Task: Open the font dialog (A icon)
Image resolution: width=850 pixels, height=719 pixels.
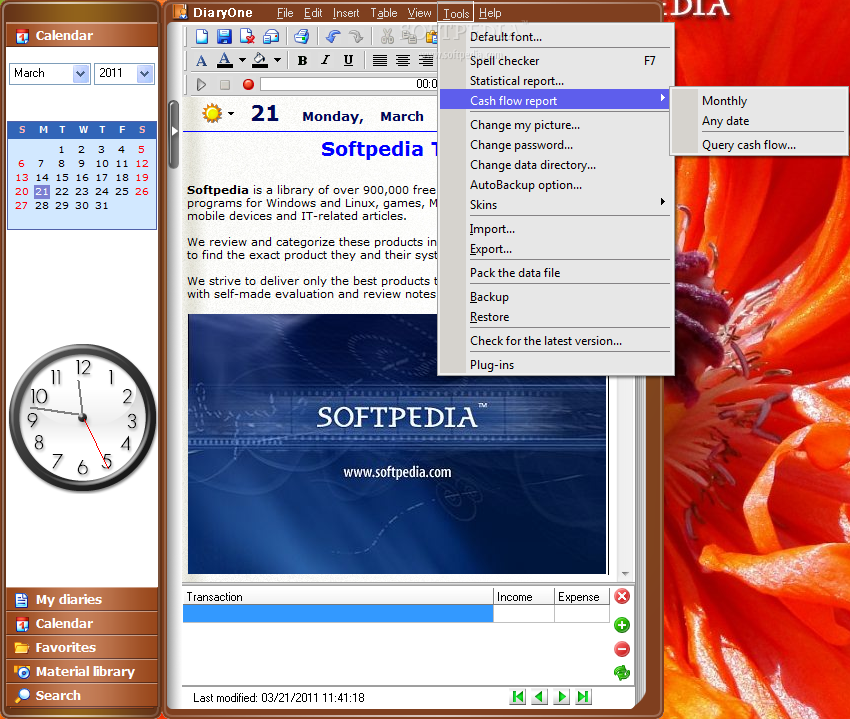Action: pyautogui.click(x=201, y=61)
